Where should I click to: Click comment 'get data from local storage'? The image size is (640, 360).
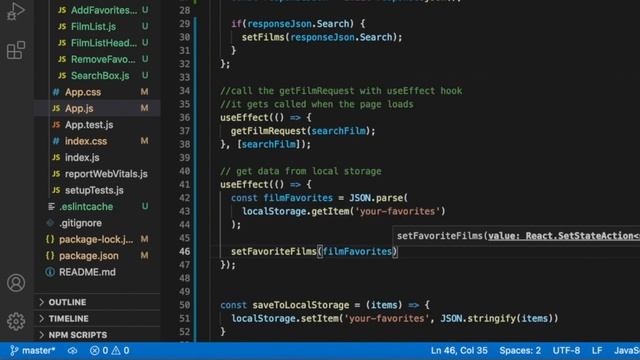tap(301, 171)
